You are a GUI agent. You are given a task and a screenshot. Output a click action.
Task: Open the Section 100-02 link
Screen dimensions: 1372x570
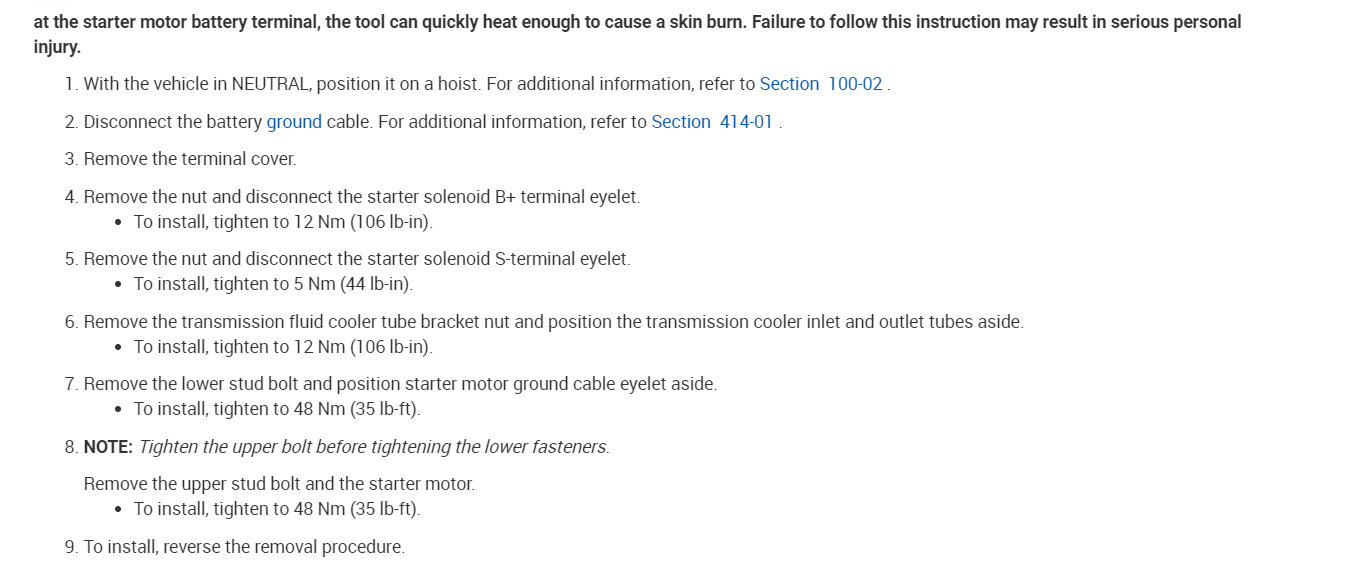pyautogui.click(x=820, y=84)
